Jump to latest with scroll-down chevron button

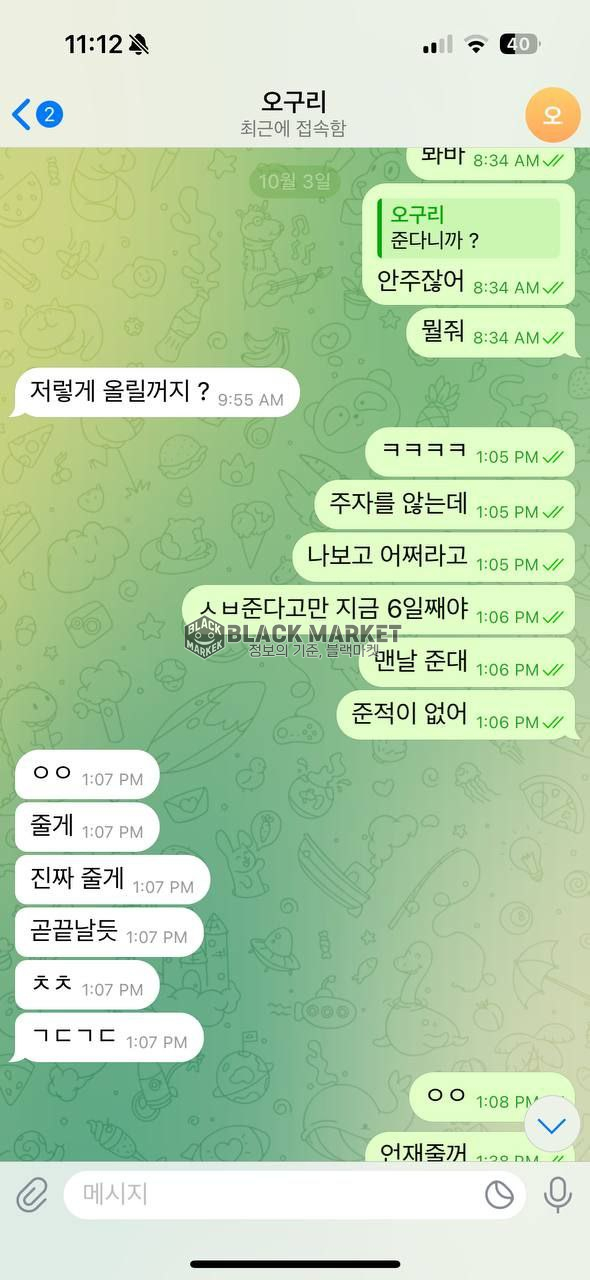552,1126
